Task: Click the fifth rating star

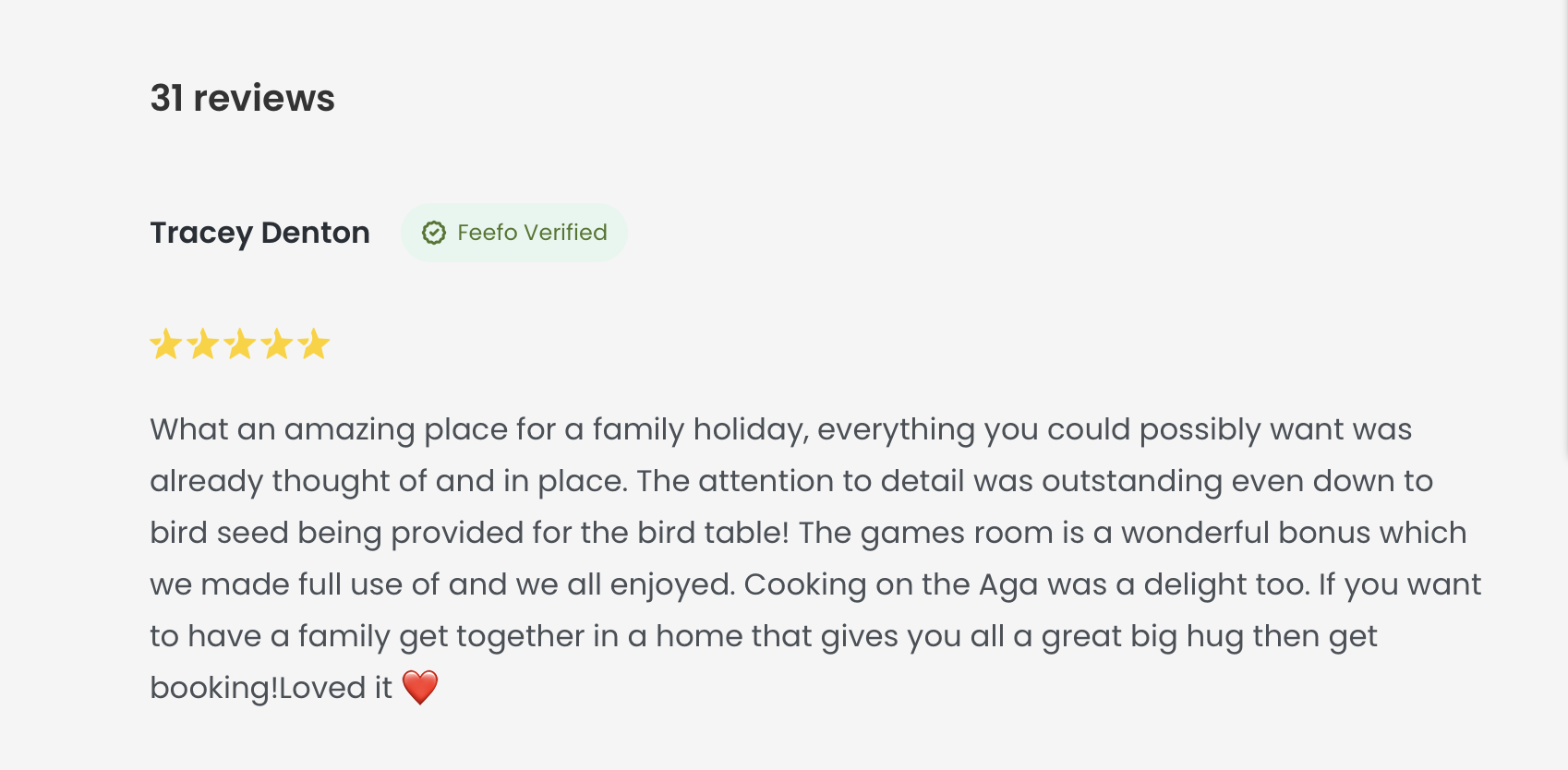Action: coord(314,344)
